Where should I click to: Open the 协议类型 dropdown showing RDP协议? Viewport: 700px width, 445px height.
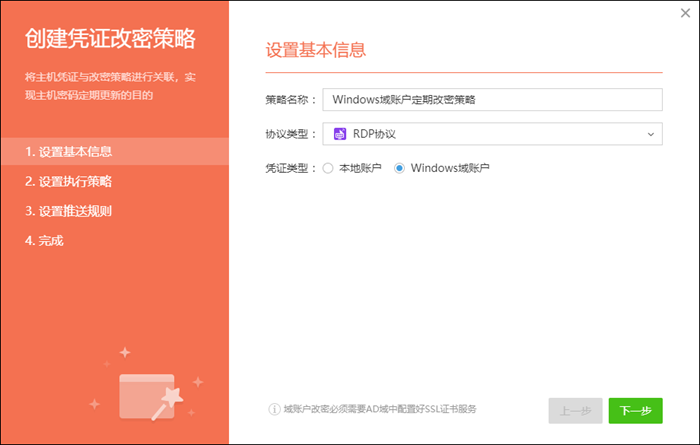492,133
